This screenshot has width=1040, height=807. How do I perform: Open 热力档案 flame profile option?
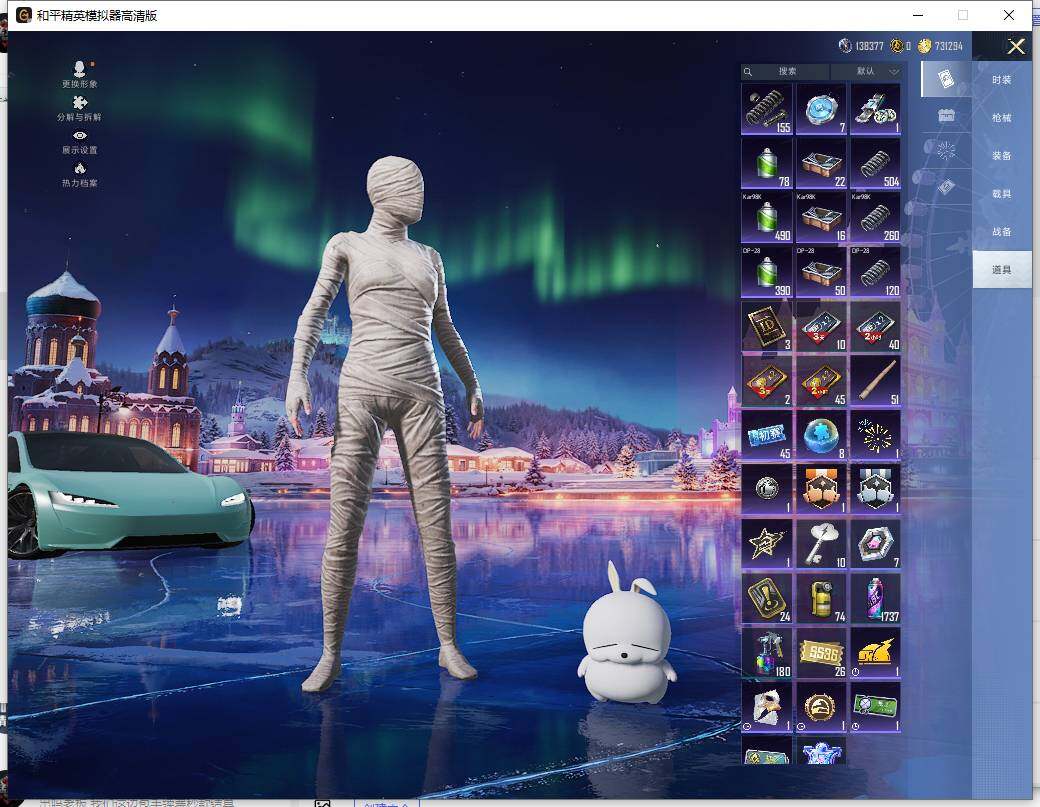coord(80,175)
